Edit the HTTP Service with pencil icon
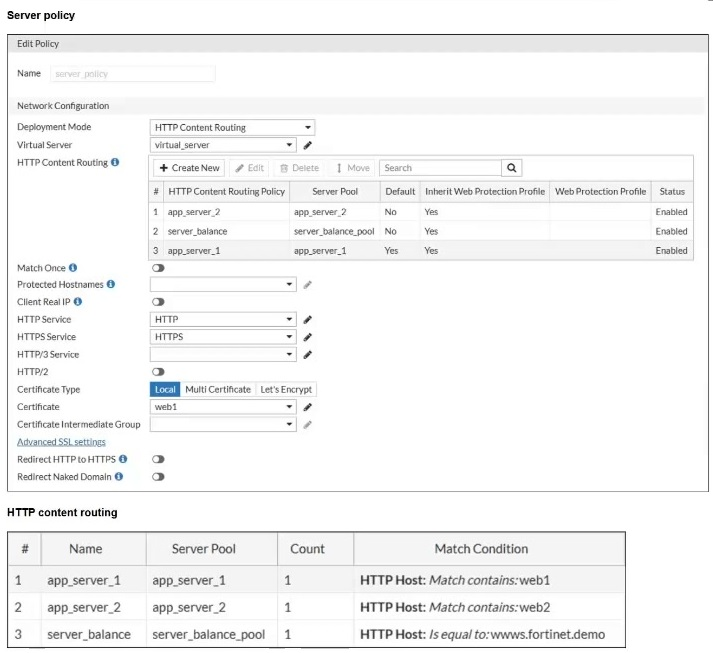 pyautogui.click(x=307, y=320)
